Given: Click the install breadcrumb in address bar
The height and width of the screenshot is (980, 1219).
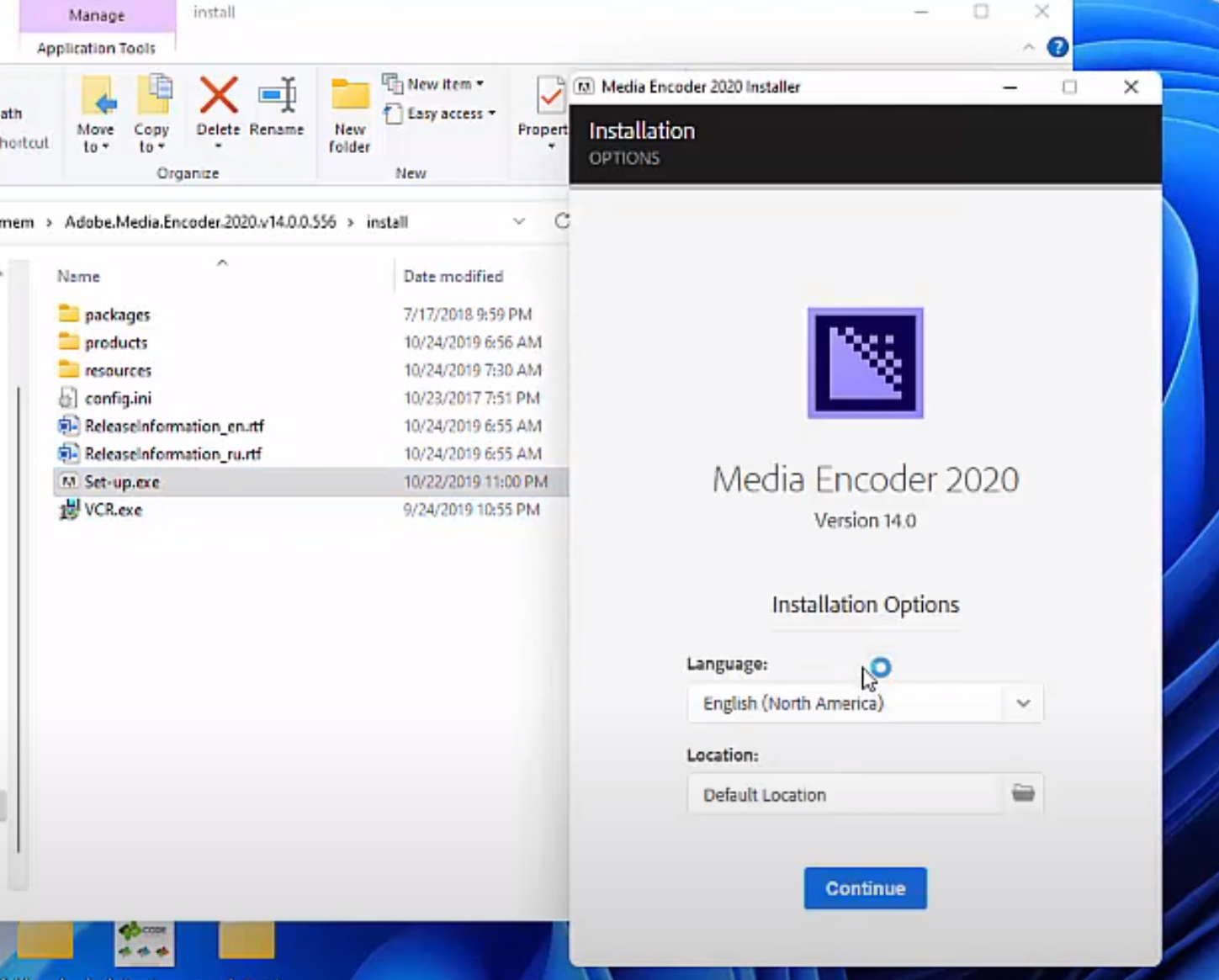Looking at the screenshot, I should [x=387, y=222].
